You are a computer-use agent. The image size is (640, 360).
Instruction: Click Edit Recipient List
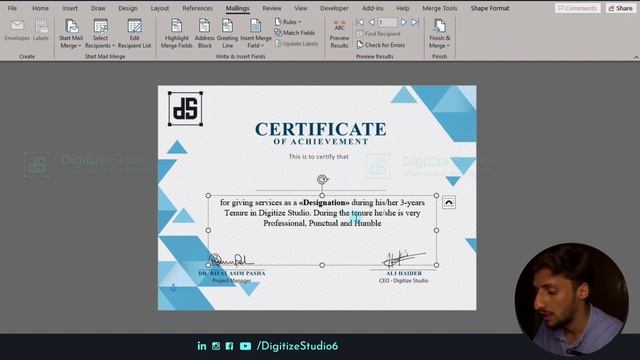tap(134, 34)
